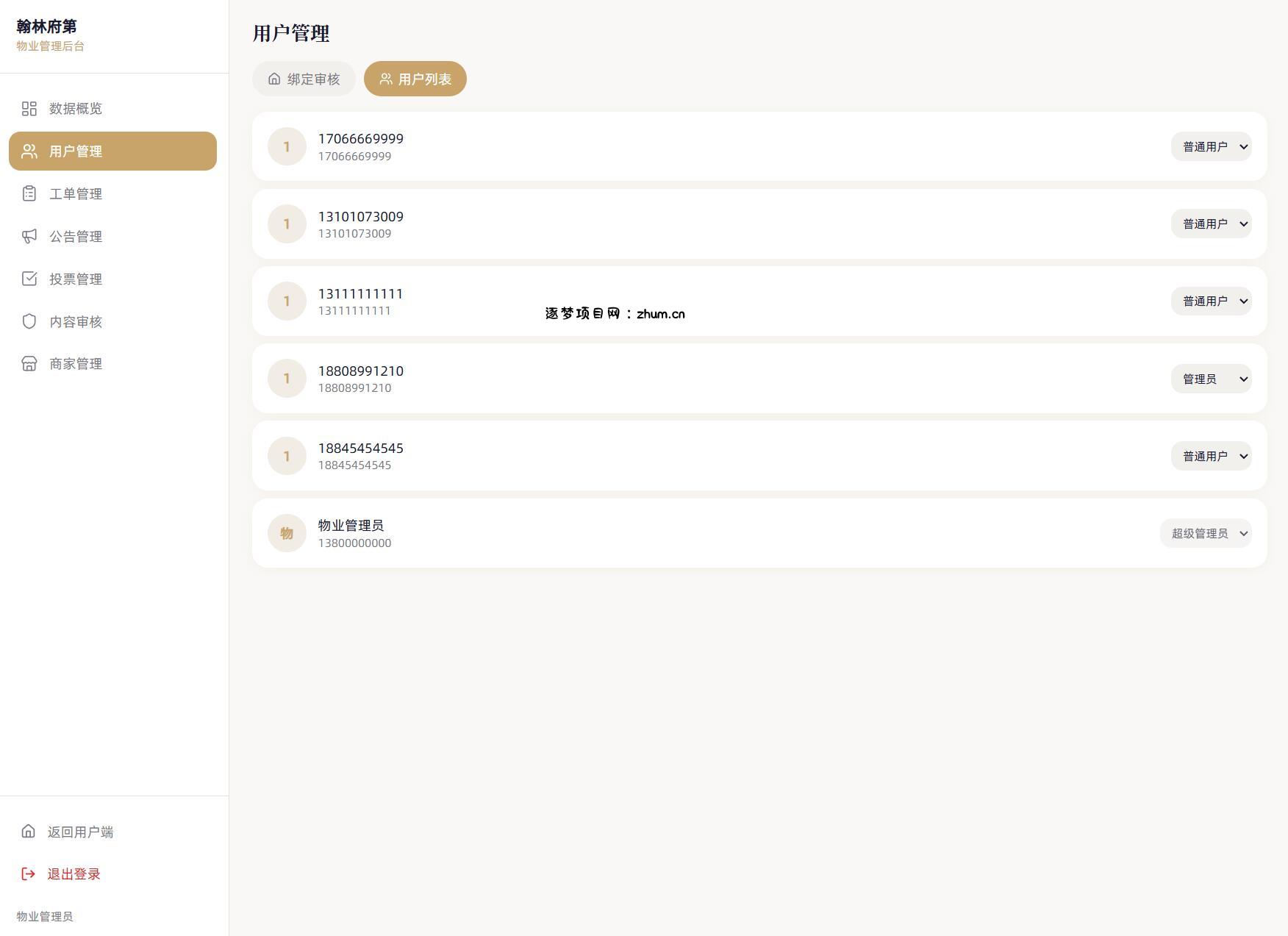Open role dropdown for user 13111111111
The height and width of the screenshot is (936, 1288).
(x=1211, y=301)
